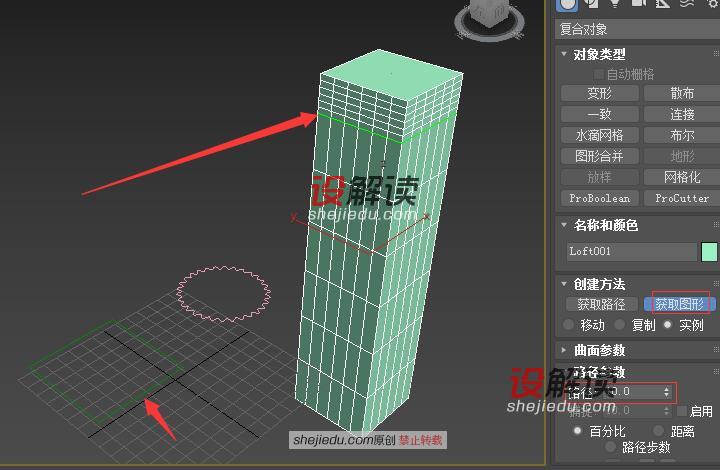Screen dimensions: 720x470
Task: Click the 获取路径 button
Action: coord(601,304)
